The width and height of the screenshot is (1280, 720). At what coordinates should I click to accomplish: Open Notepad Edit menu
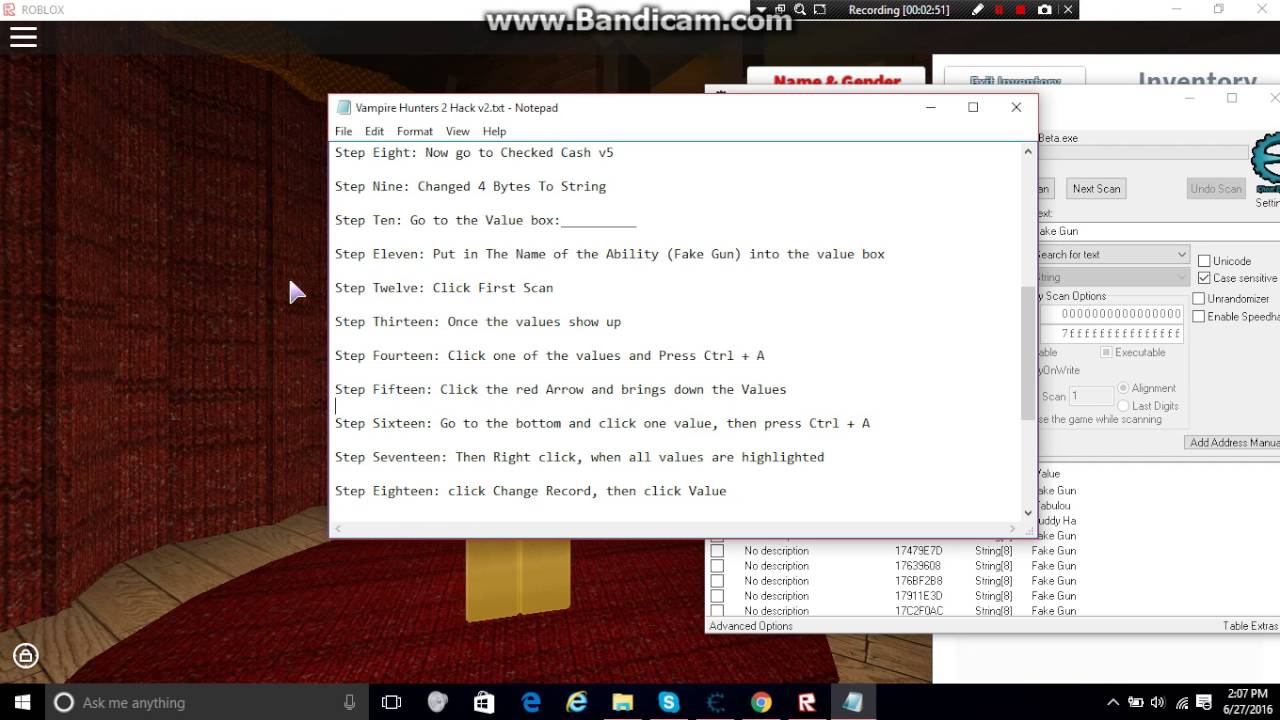click(x=374, y=131)
